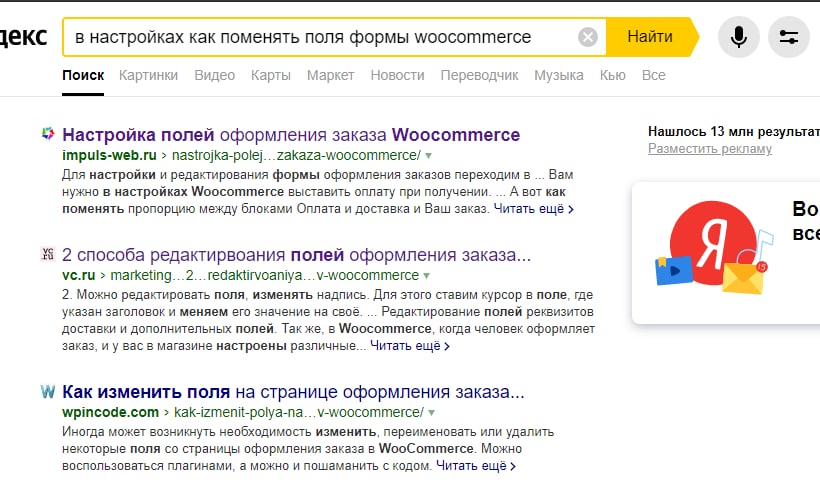
Task: Open result '2 способа редактирвоания полей оформления заказа'
Action: pos(296,255)
